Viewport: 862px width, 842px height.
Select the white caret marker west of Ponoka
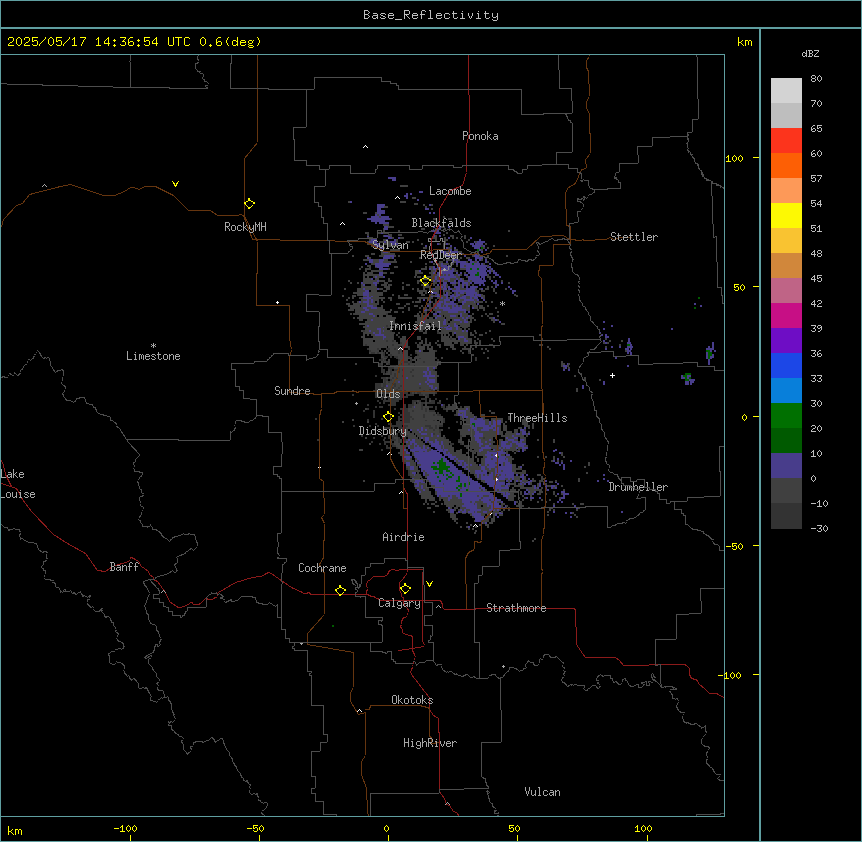pyautogui.click(x=365, y=147)
